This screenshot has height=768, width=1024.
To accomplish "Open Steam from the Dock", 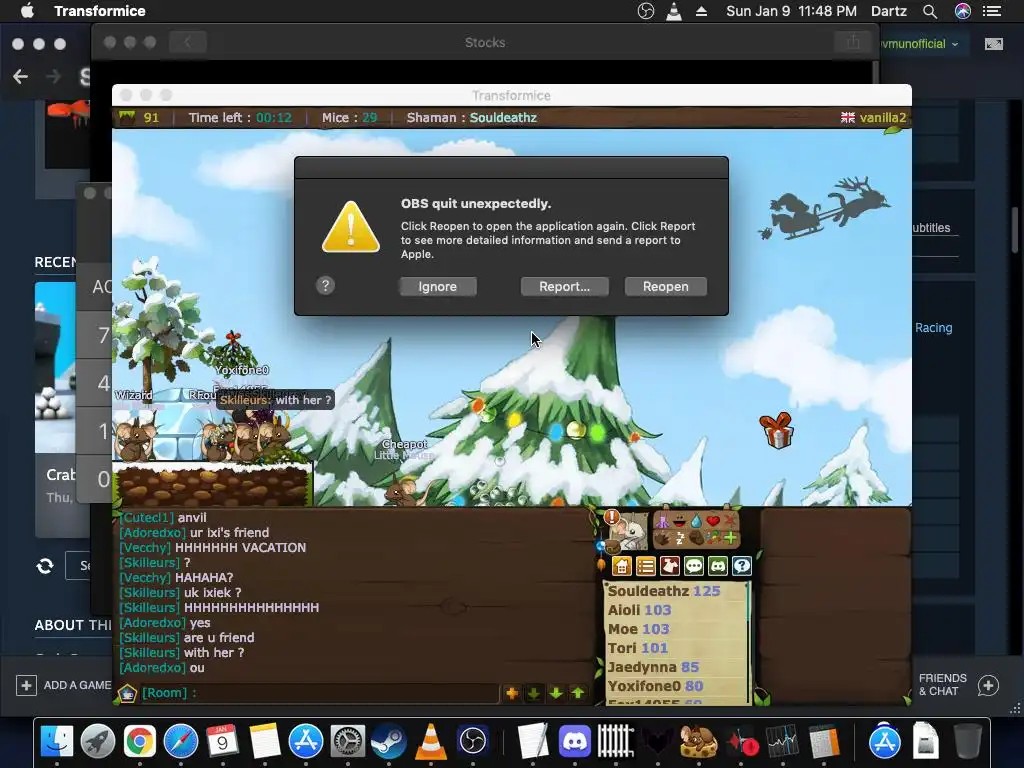I will pyautogui.click(x=389, y=741).
